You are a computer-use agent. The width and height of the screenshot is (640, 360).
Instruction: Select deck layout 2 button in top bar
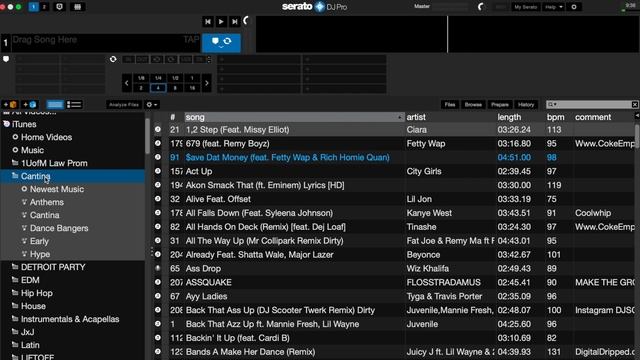click(43, 7)
